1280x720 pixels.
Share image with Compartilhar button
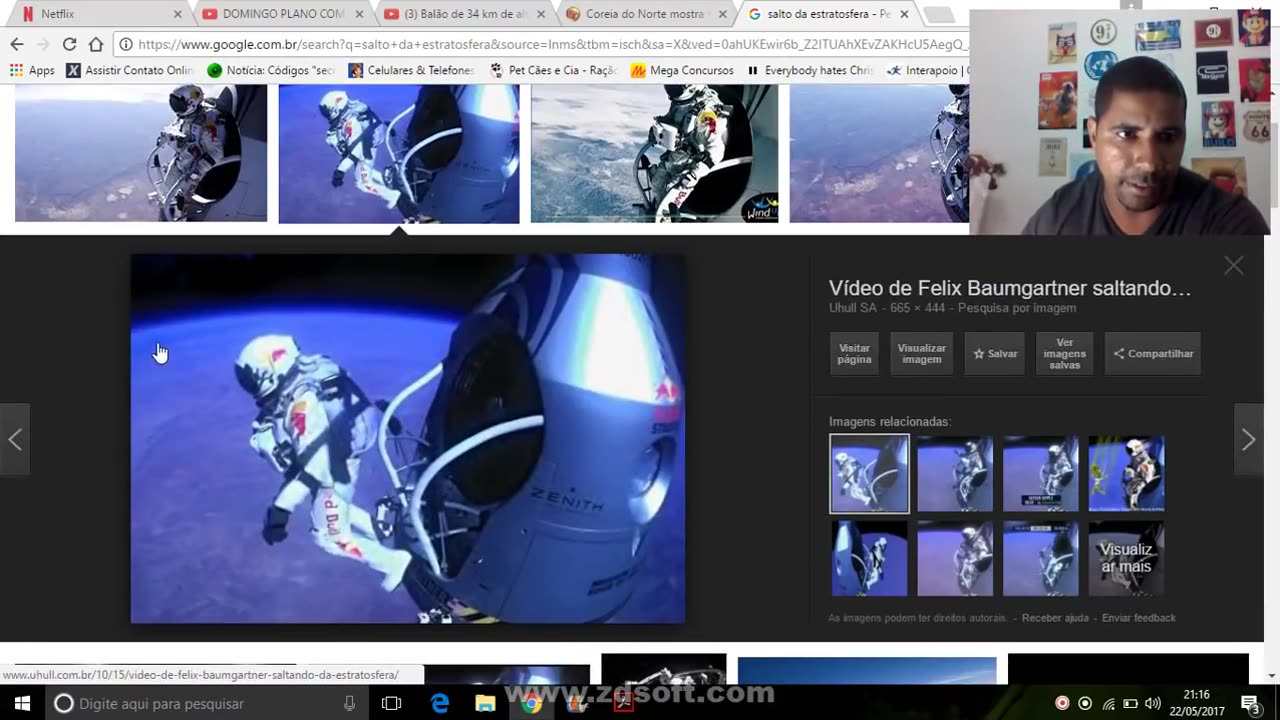1153,354
